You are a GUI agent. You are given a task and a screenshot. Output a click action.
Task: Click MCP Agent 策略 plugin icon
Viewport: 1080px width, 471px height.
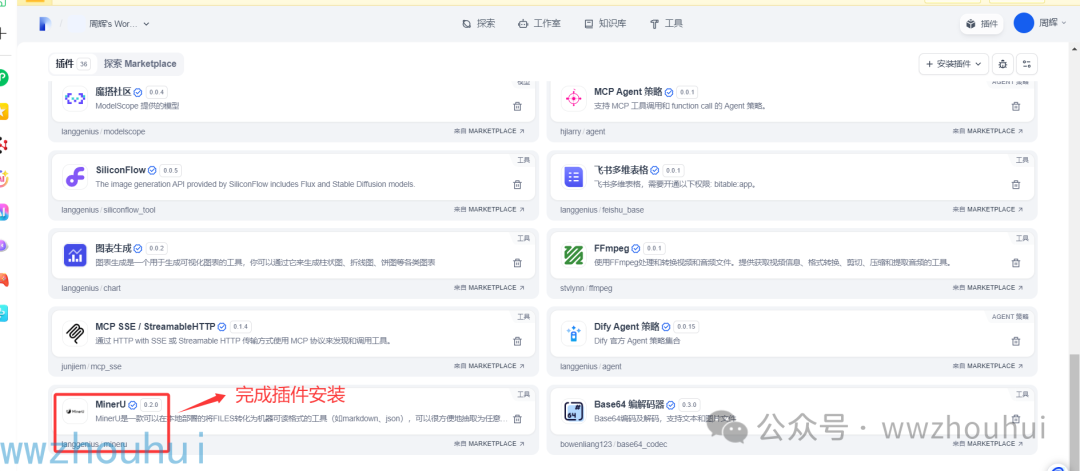(x=573, y=98)
